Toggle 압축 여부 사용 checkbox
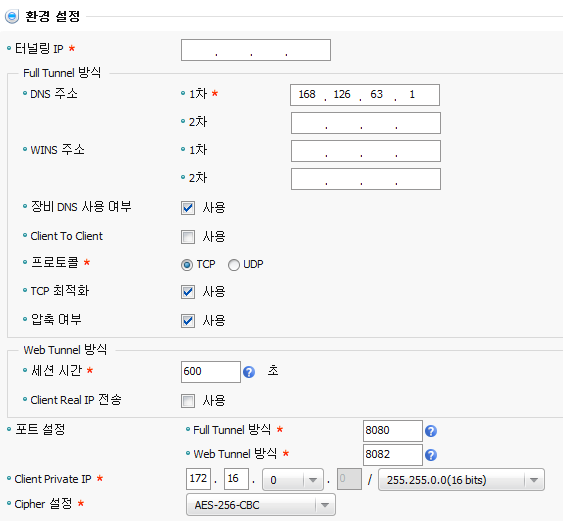This screenshot has height=521, width=563. pyautogui.click(x=188, y=321)
